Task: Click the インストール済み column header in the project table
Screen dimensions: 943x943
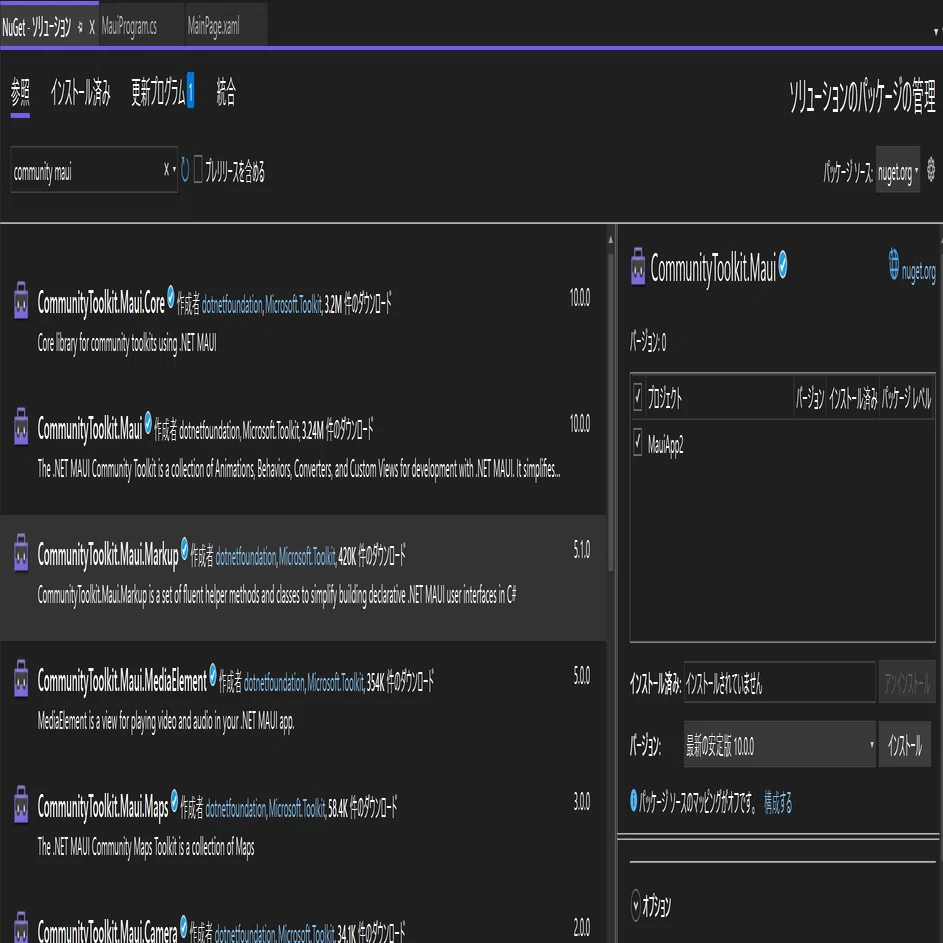Action: pyautogui.click(x=853, y=398)
